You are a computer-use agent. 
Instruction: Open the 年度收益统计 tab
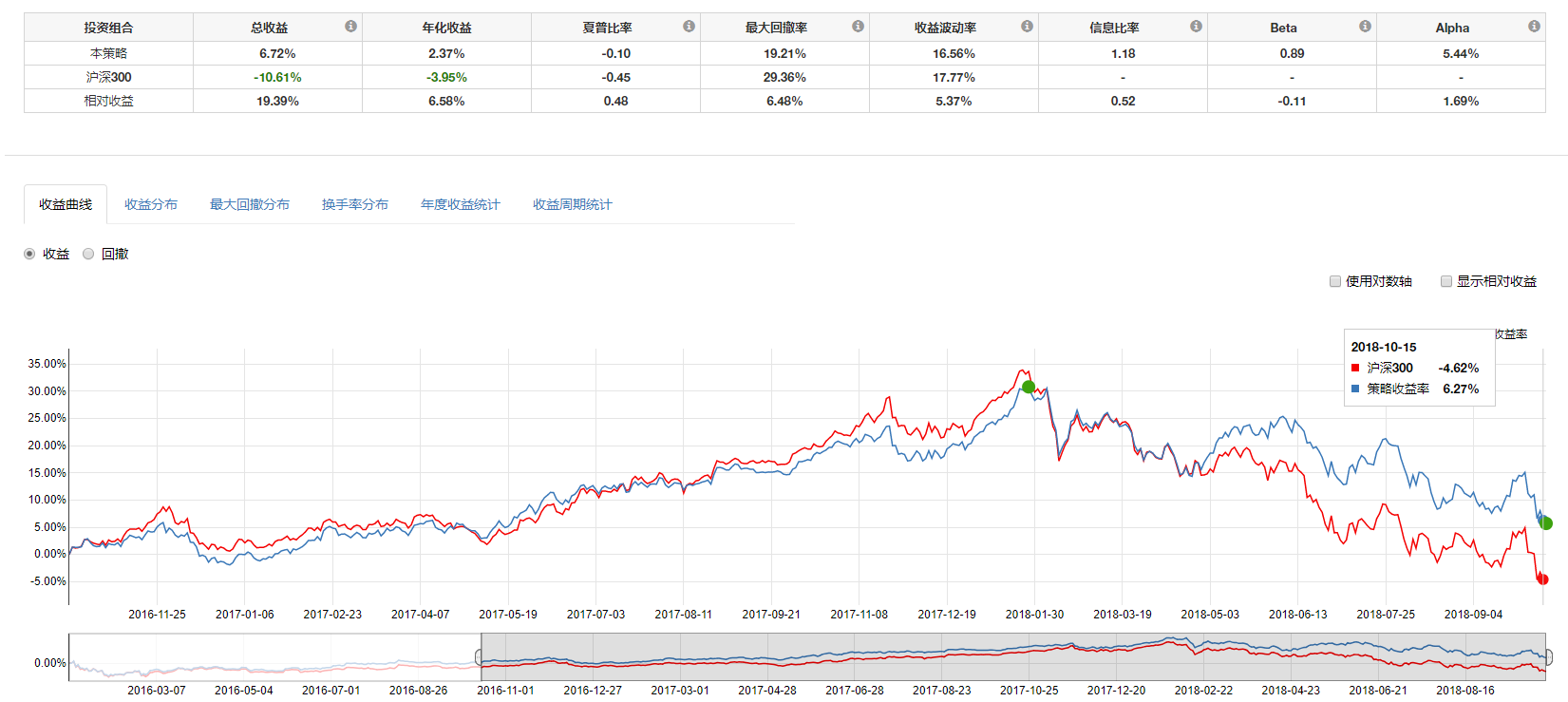coord(461,204)
